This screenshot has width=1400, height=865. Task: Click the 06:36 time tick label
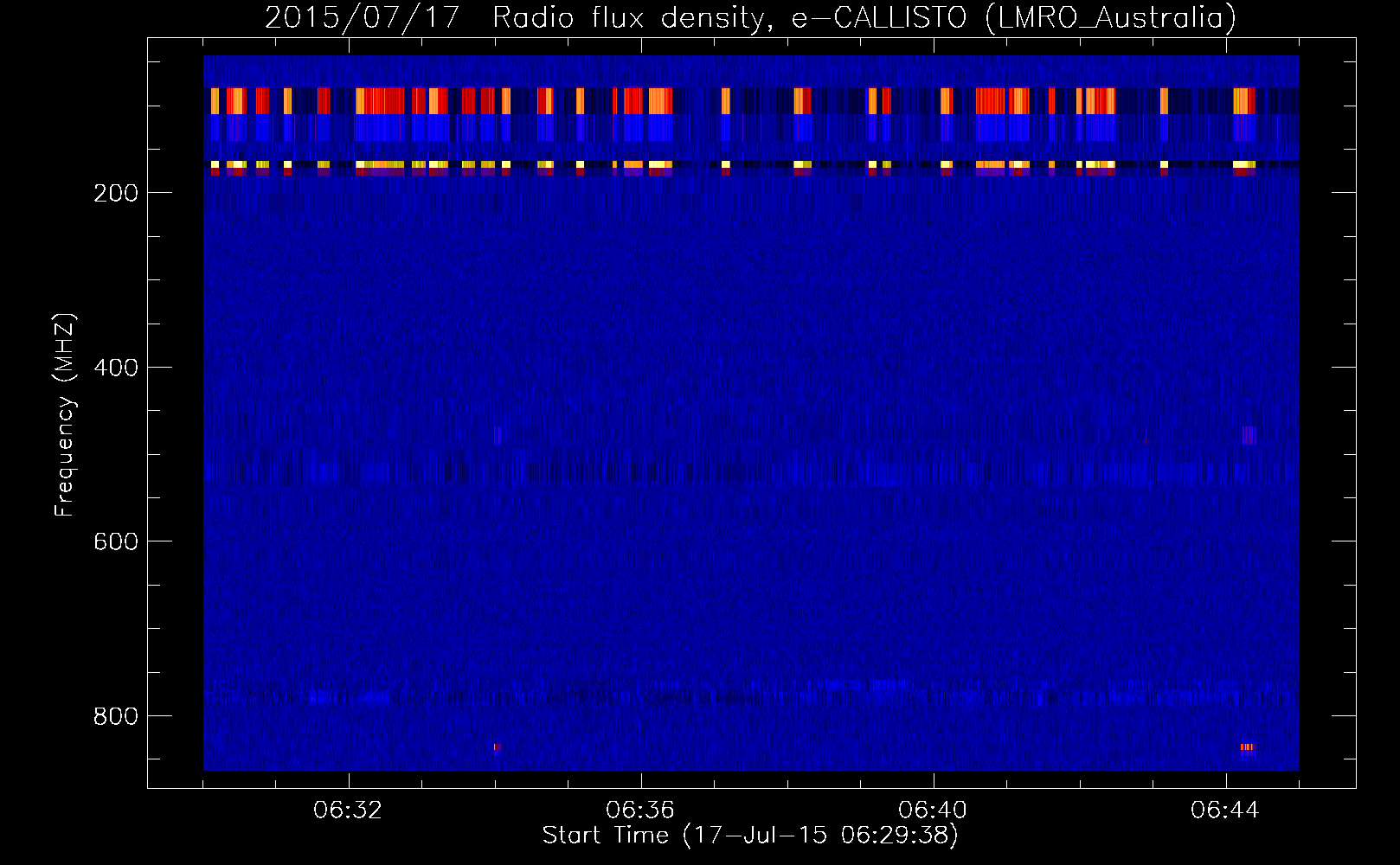point(640,811)
